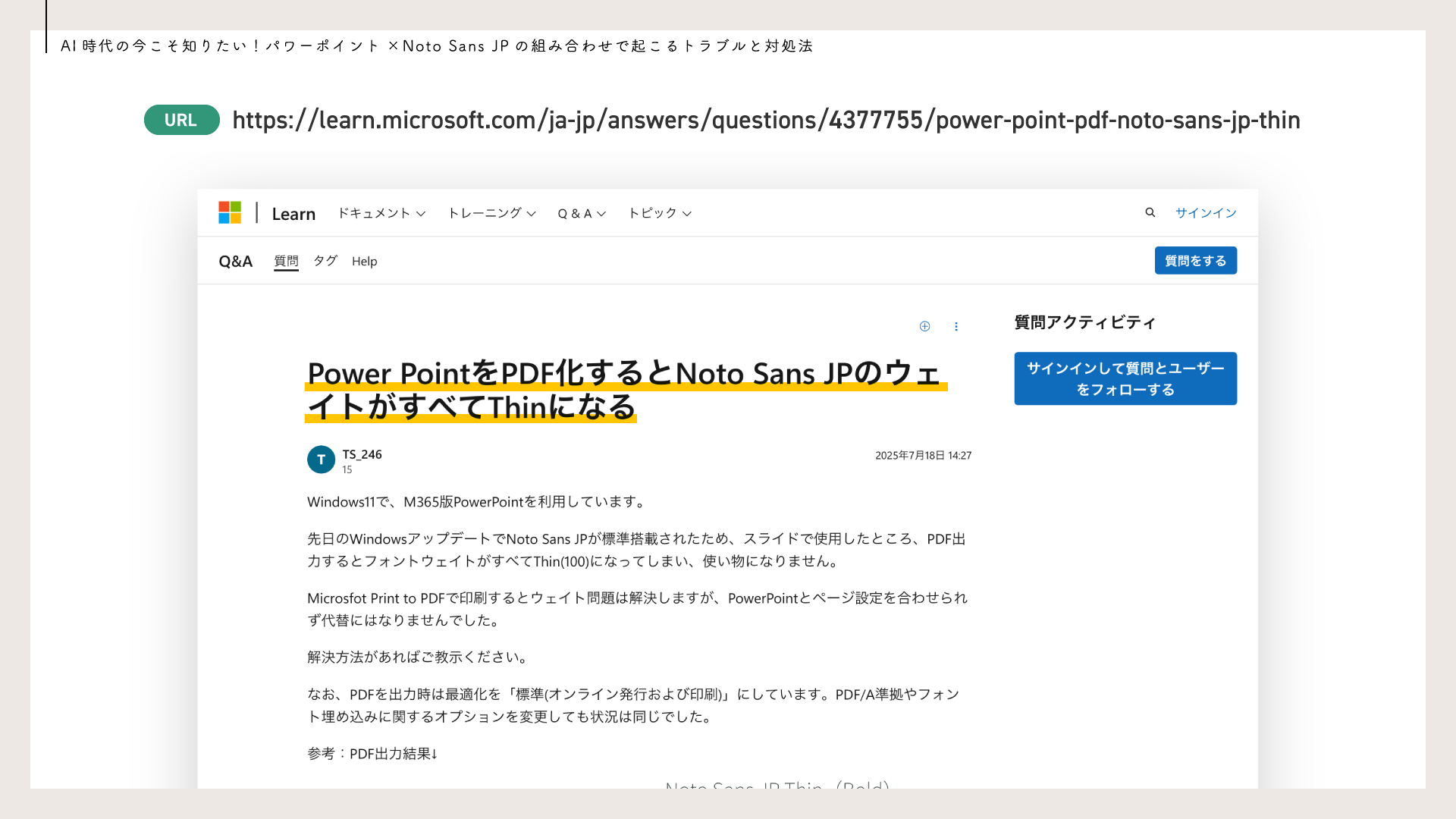Expand the ドキュメント dropdown

[381, 213]
